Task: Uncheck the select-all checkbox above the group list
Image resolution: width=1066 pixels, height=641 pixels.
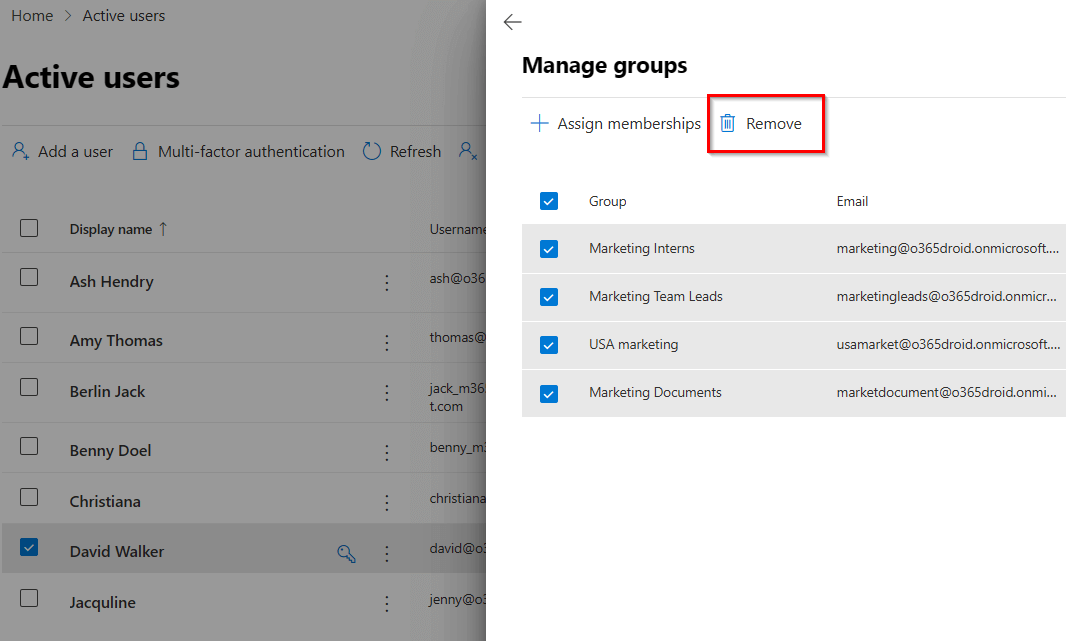Action: pos(549,200)
